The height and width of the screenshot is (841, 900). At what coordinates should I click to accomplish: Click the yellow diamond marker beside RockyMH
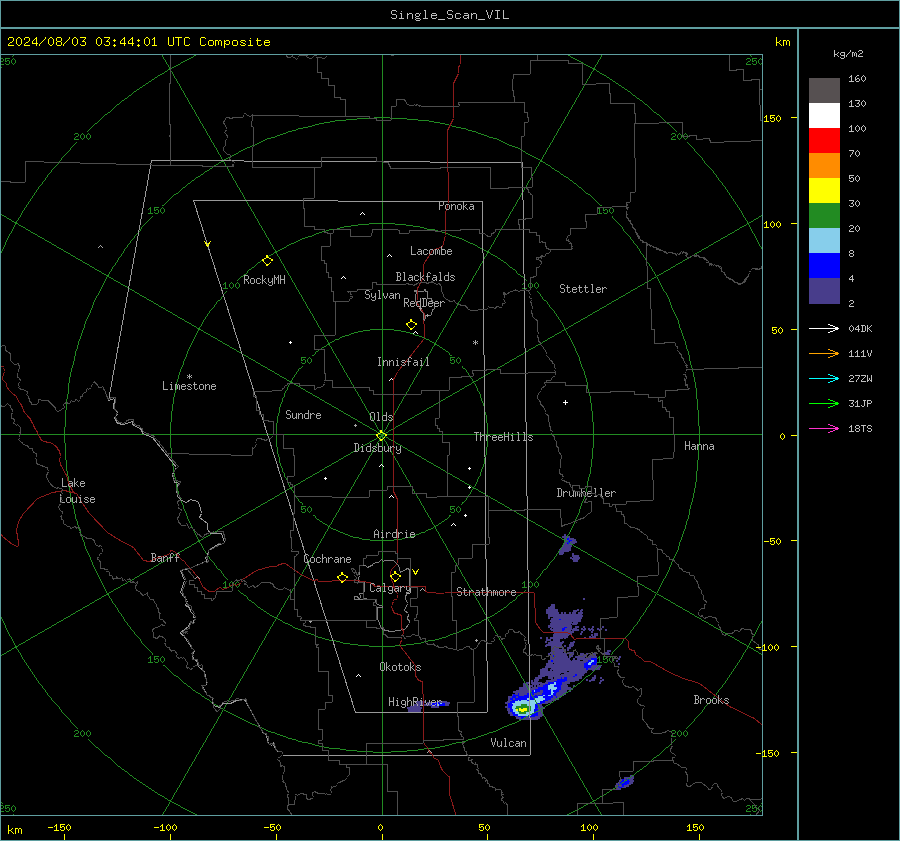coord(267,261)
